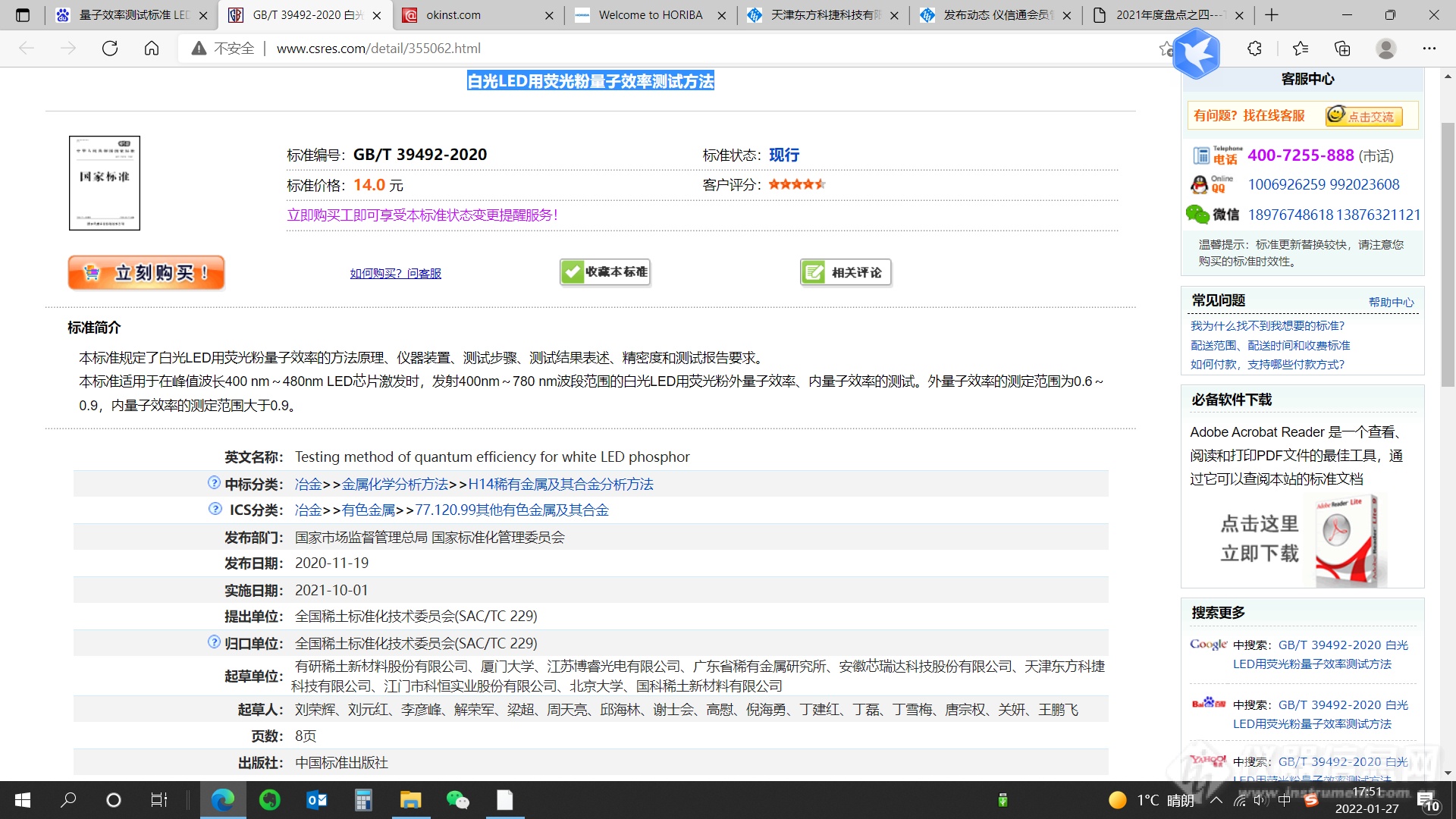Switch to 2021年度盘点之四 tab
Screen dimensions: 1456x819
1169,15
